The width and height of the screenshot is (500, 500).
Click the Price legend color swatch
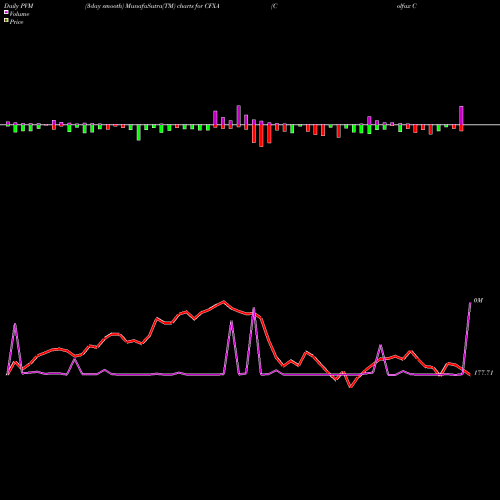pos(6,21)
